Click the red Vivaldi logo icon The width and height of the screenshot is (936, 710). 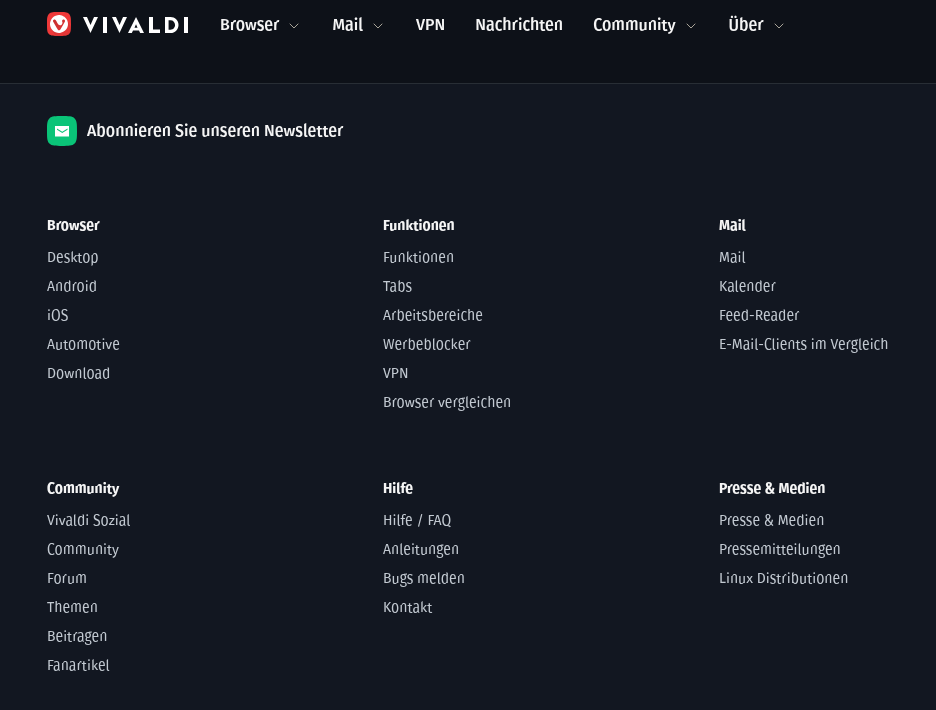[59, 24]
